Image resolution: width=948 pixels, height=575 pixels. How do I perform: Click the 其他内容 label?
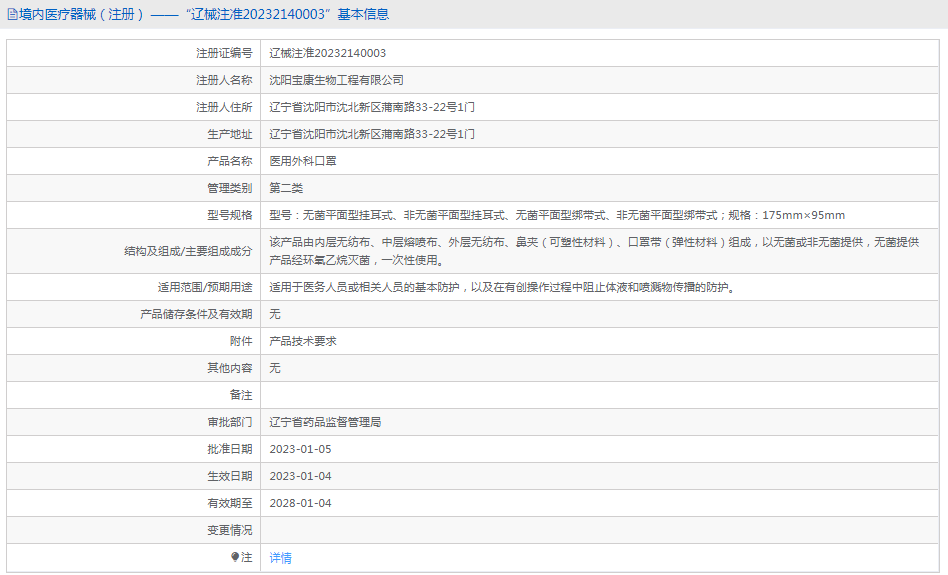[229, 368]
